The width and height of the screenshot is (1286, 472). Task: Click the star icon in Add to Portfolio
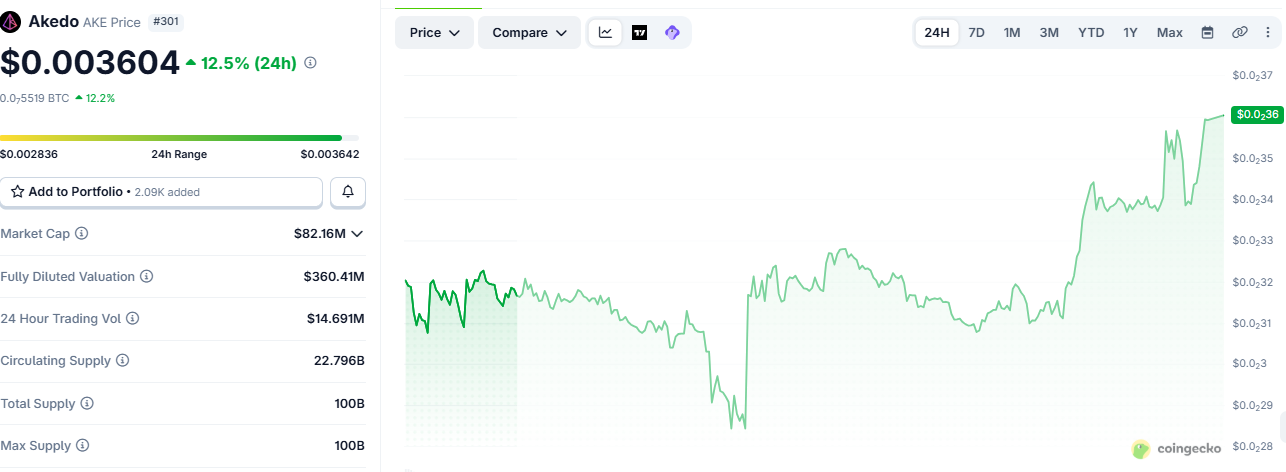tap(17, 191)
